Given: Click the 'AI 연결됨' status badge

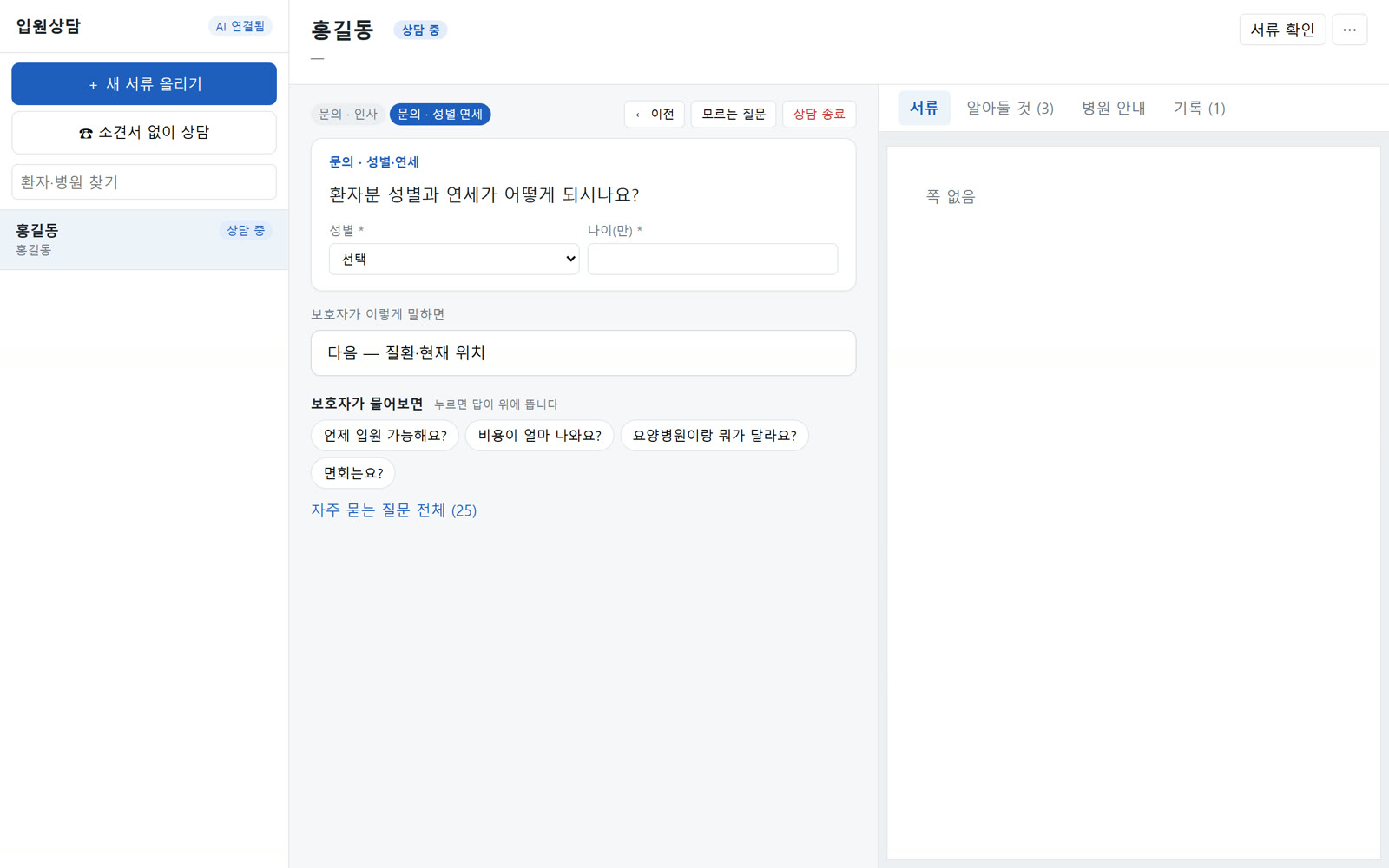Looking at the screenshot, I should pos(240,27).
